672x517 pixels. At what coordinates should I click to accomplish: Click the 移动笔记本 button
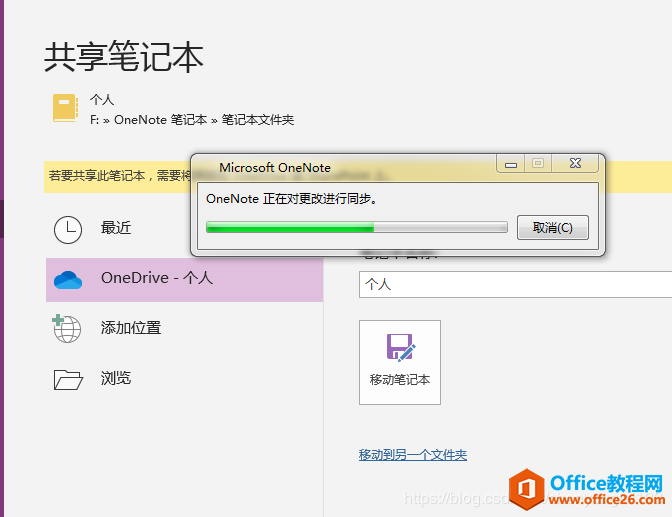pyautogui.click(x=400, y=362)
